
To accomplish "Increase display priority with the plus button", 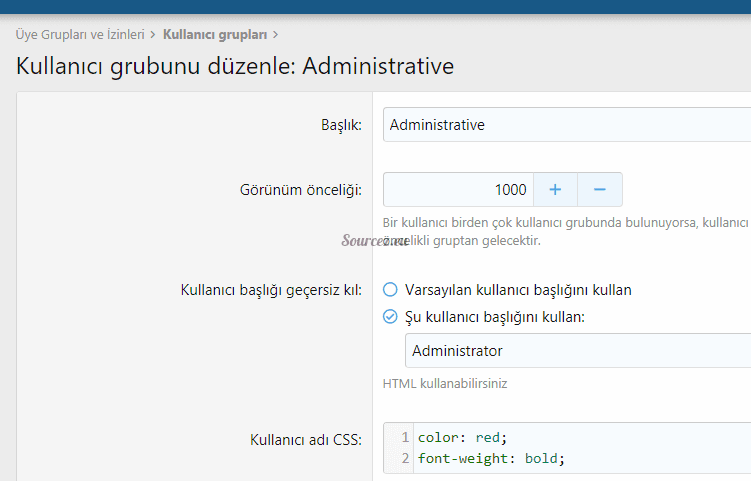I will [x=555, y=189].
